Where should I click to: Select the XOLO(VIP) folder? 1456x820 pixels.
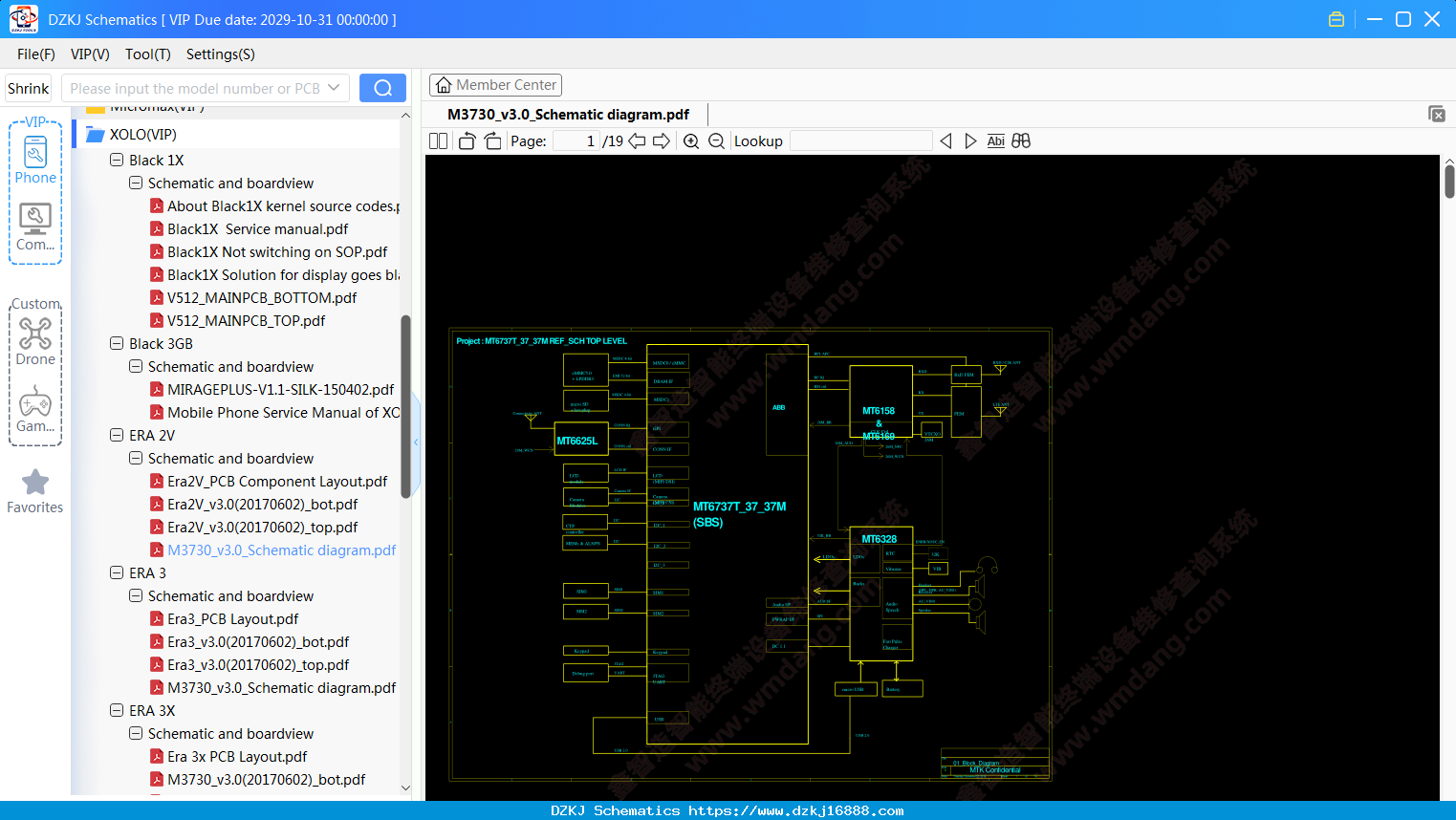click(x=142, y=135)
